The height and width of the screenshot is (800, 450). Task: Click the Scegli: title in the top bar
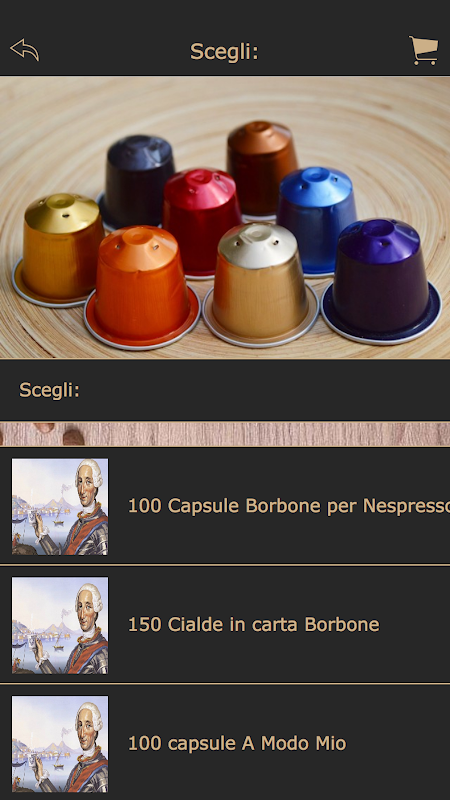point(224,52)
